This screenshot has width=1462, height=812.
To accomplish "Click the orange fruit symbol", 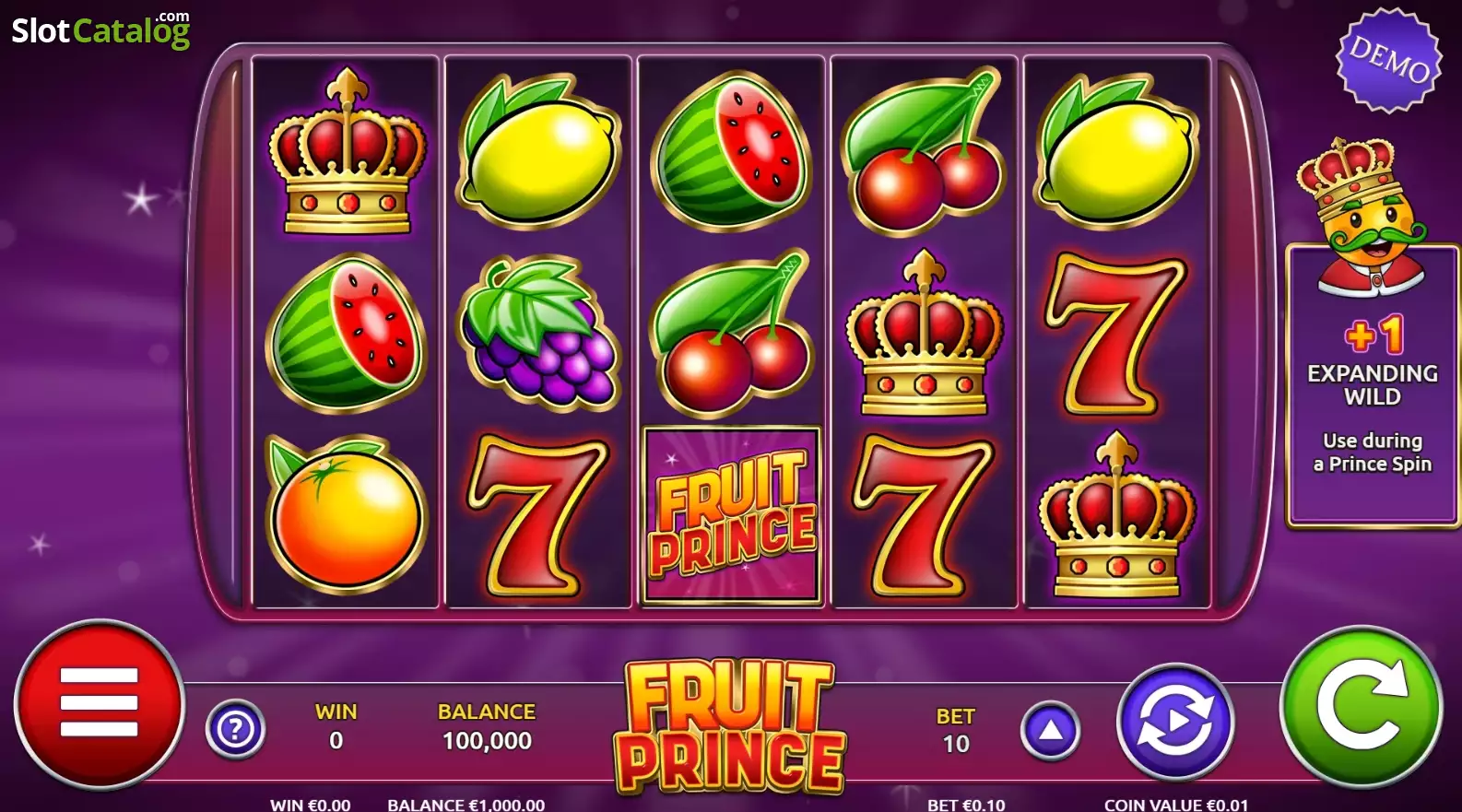I will coord(346,514).
